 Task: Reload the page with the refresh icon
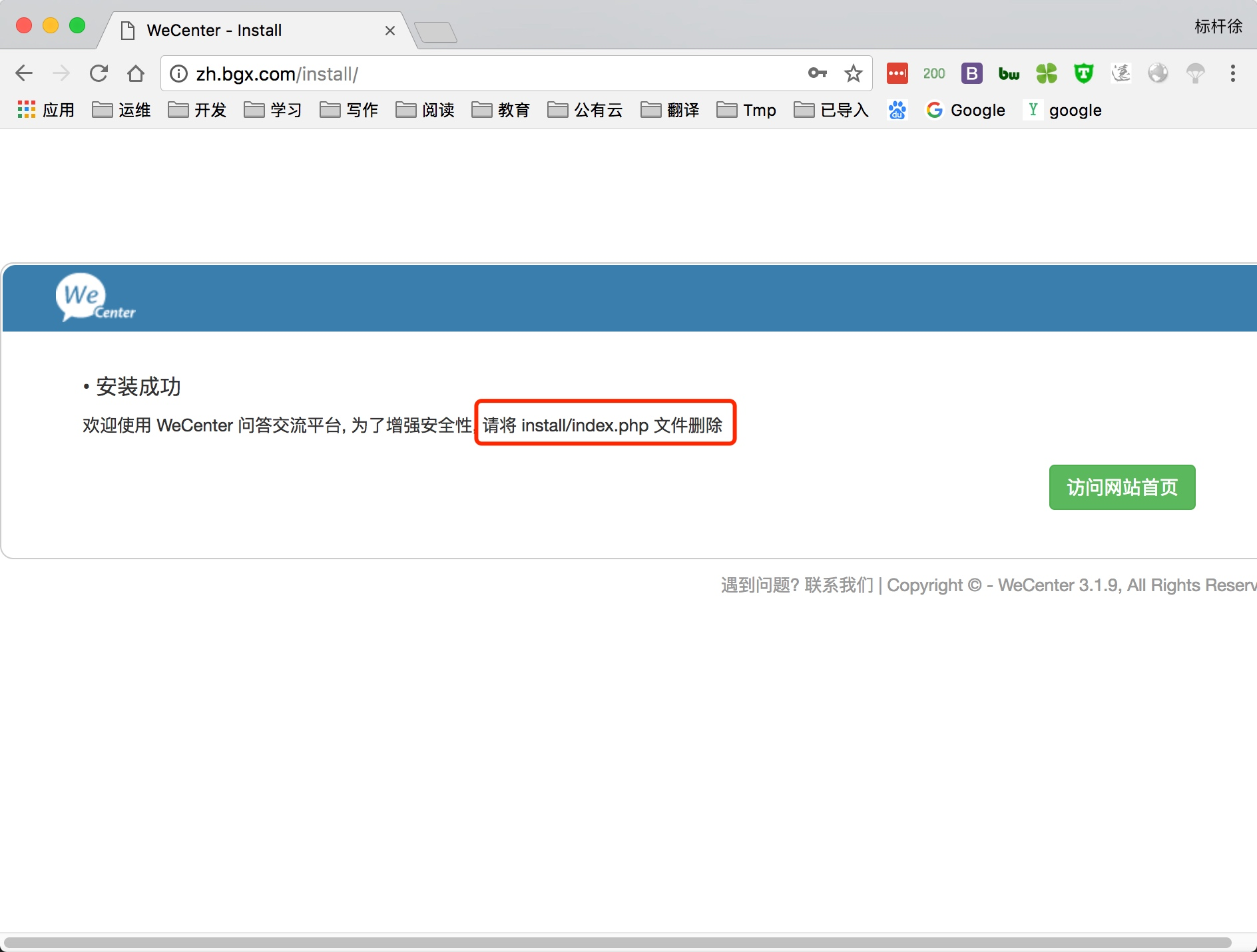pos(99,73)
